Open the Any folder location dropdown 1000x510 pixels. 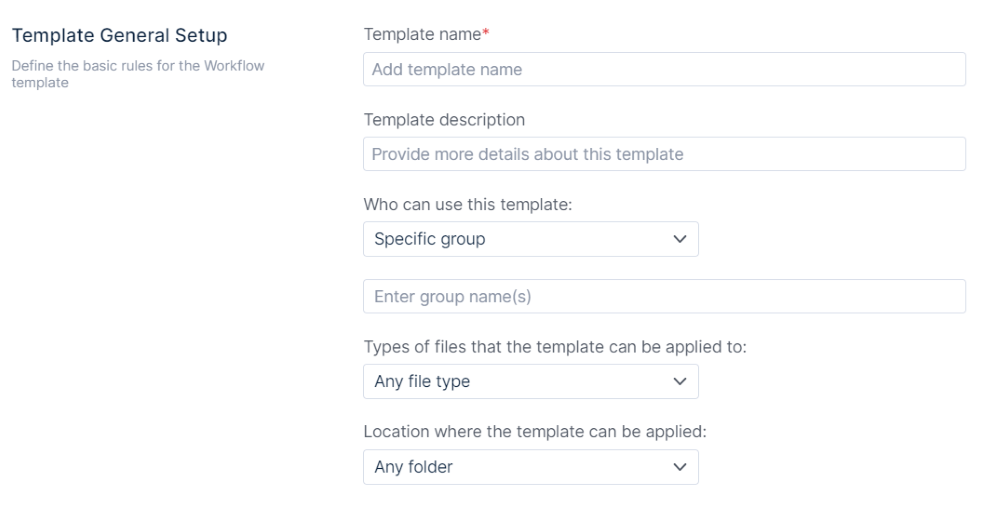531,467
